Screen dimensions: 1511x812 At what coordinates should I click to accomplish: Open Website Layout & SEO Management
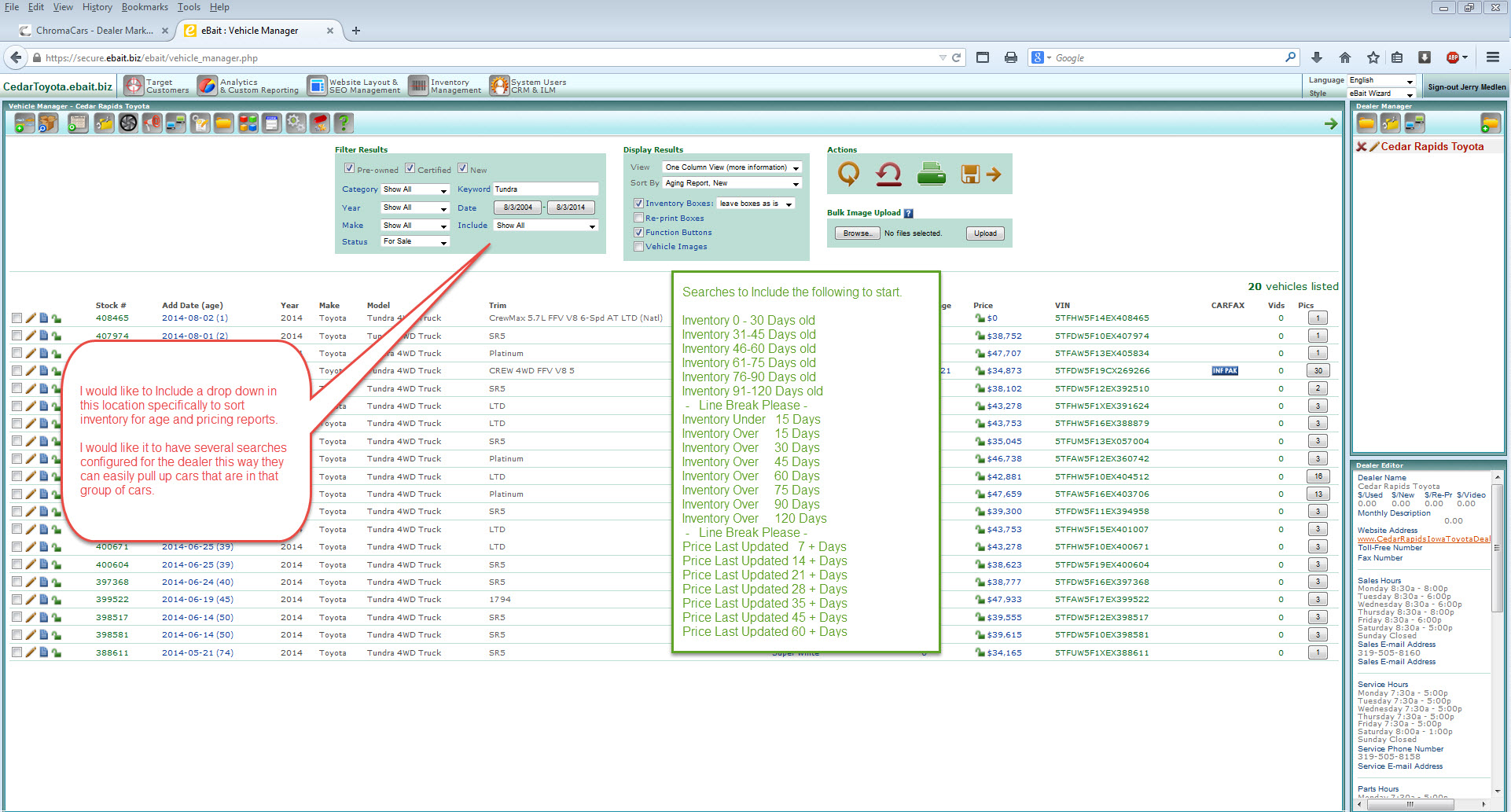tap(354, 86)
